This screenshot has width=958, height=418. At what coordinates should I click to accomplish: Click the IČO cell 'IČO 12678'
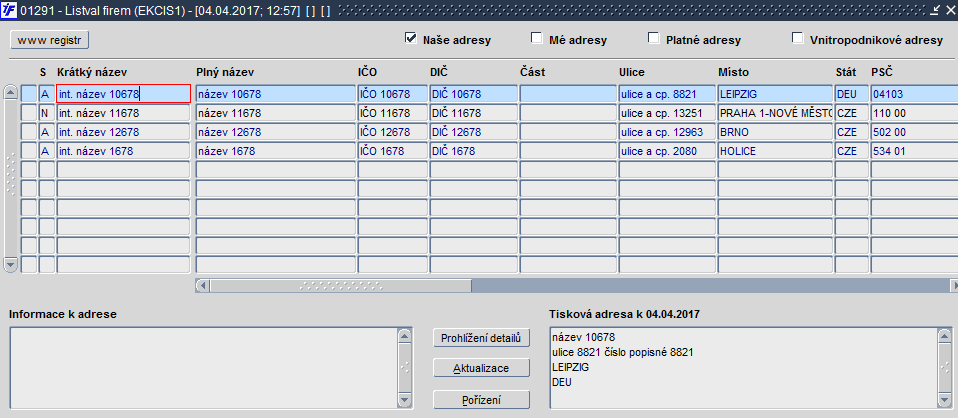coord(392,132)
